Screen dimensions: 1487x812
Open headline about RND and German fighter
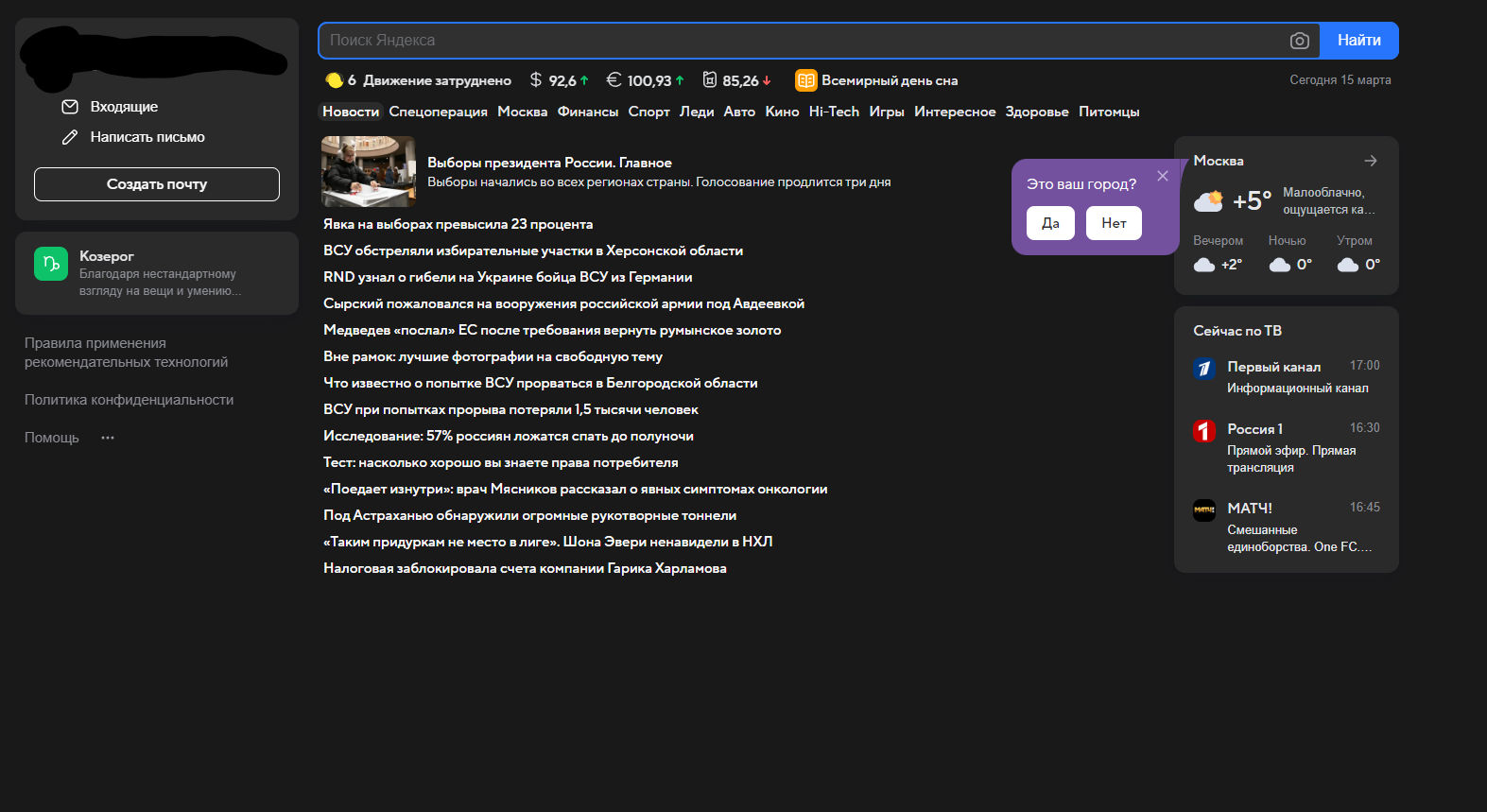click(x=508, y=277)
